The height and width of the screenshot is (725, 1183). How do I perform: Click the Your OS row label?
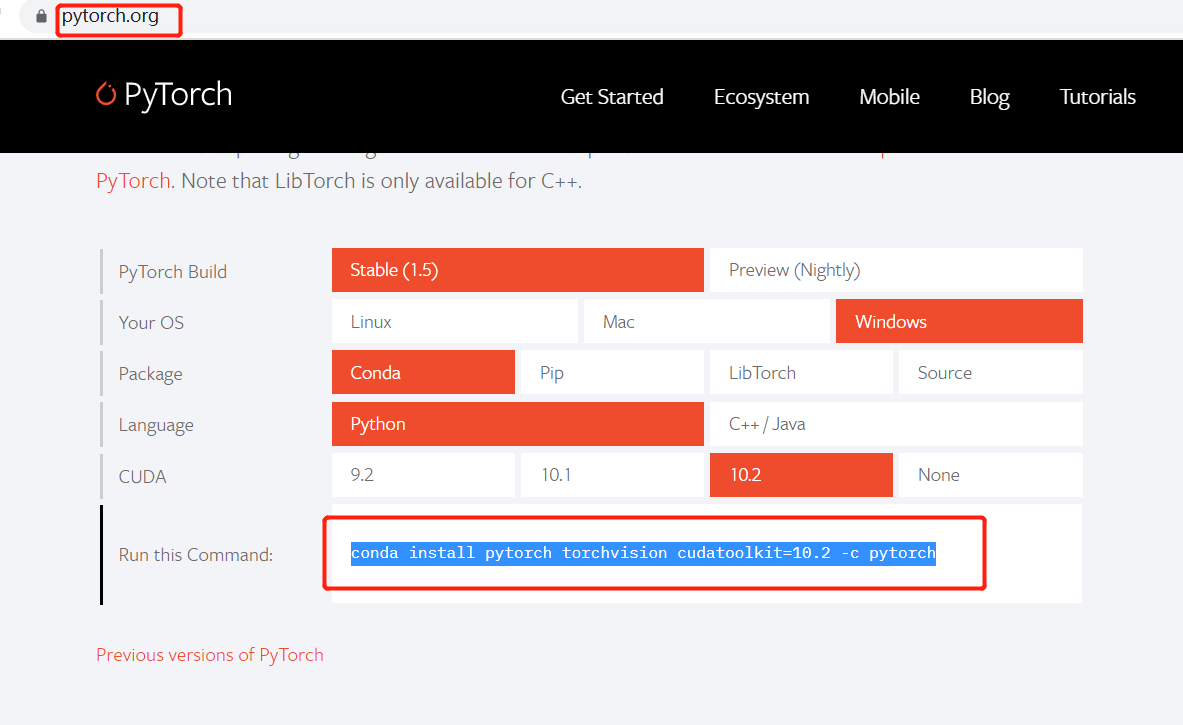pyautogui.click(x=151, y=323)
